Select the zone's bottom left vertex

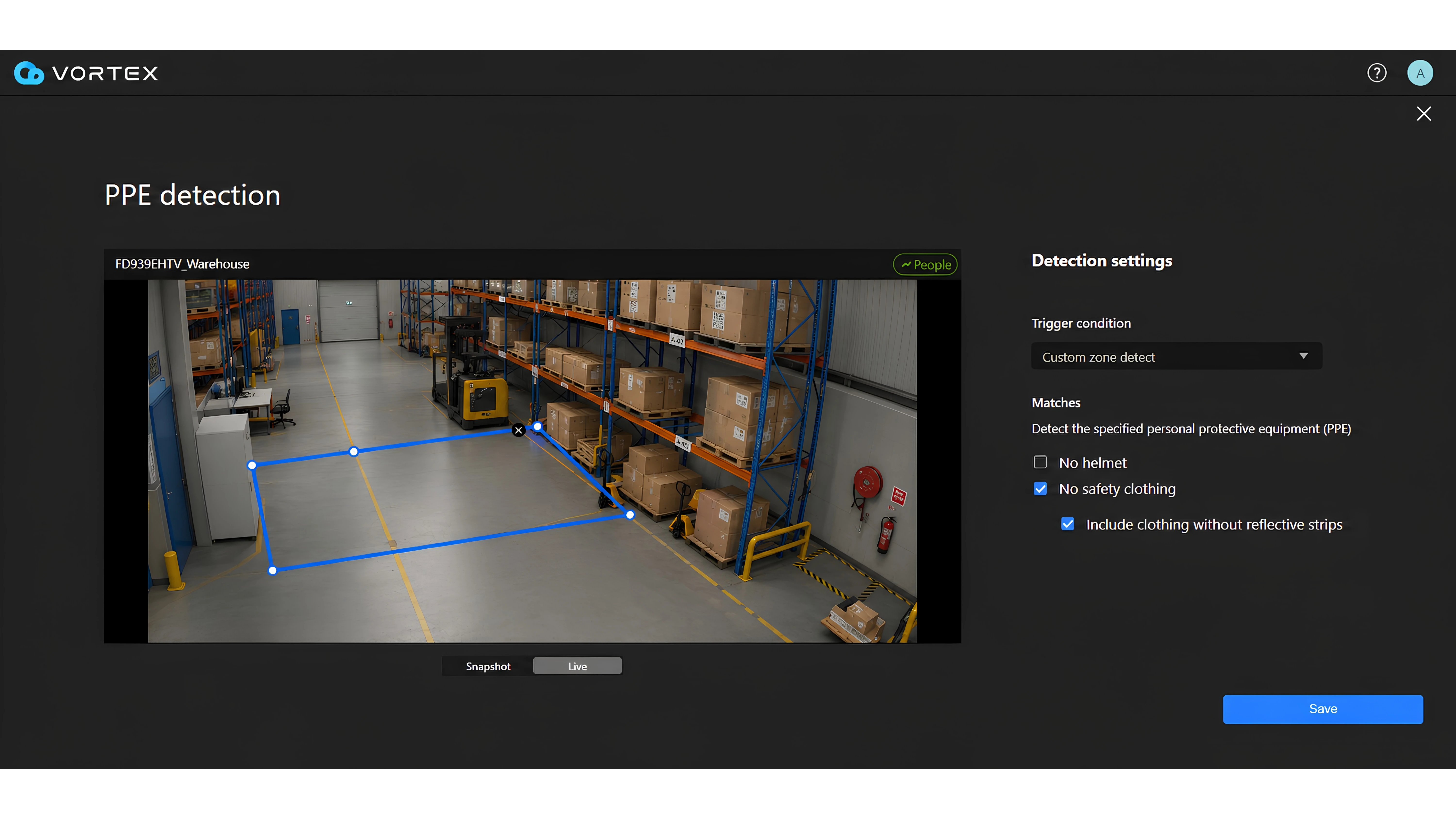[273, 571]
